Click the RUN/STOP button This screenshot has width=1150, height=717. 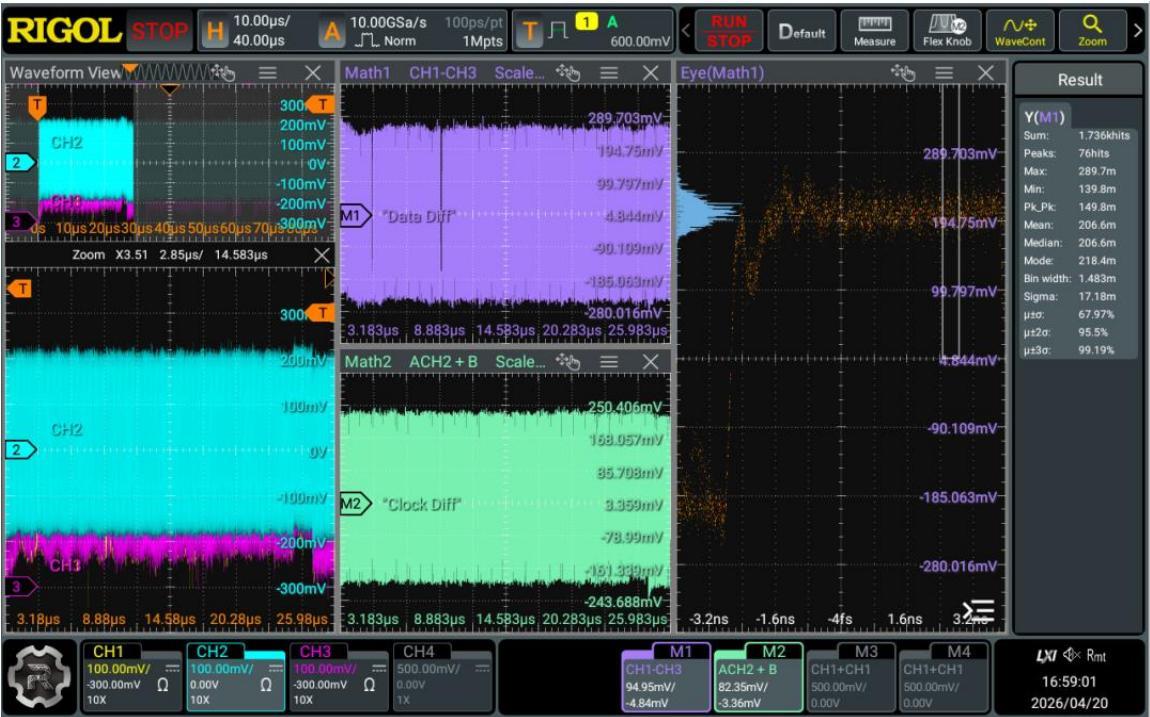(728, 32)
